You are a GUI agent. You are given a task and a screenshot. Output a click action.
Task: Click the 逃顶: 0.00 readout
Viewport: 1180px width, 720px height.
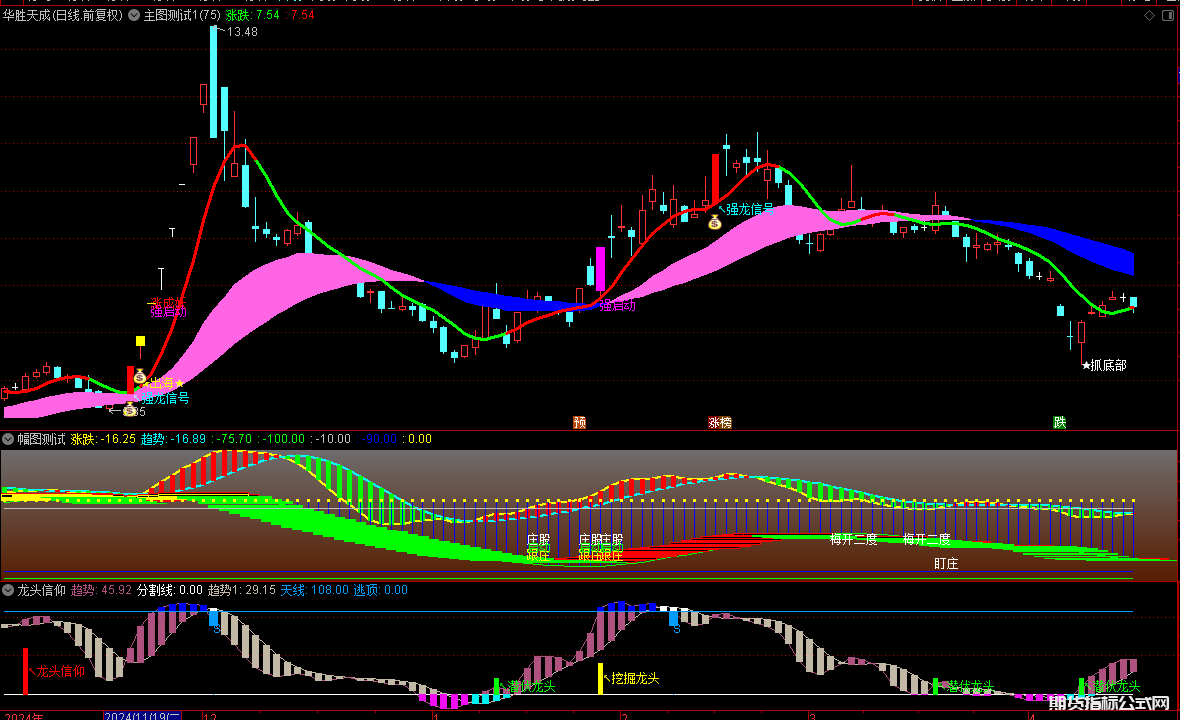[380, 590]
